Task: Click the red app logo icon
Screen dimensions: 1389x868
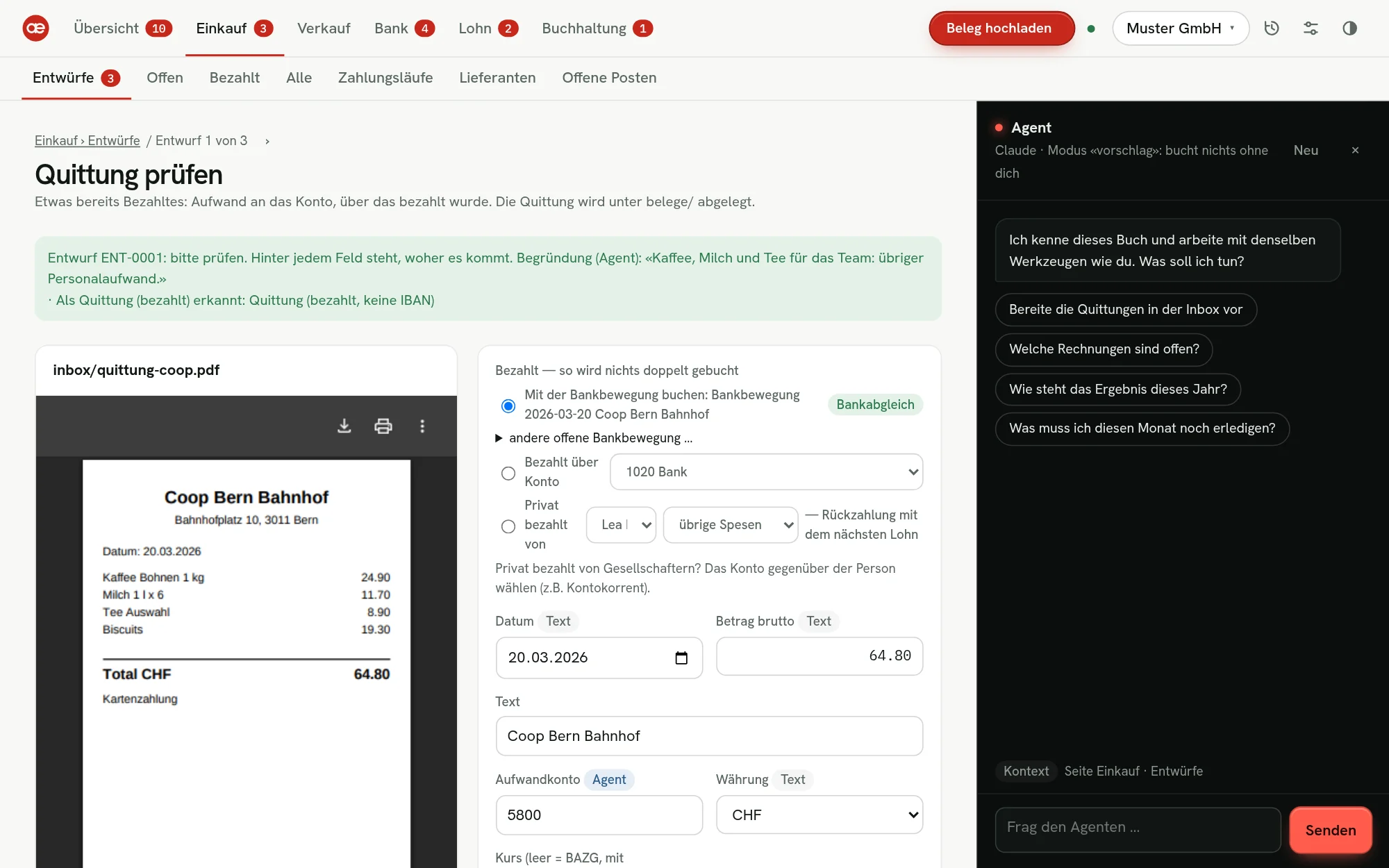Action: [35, 28]
